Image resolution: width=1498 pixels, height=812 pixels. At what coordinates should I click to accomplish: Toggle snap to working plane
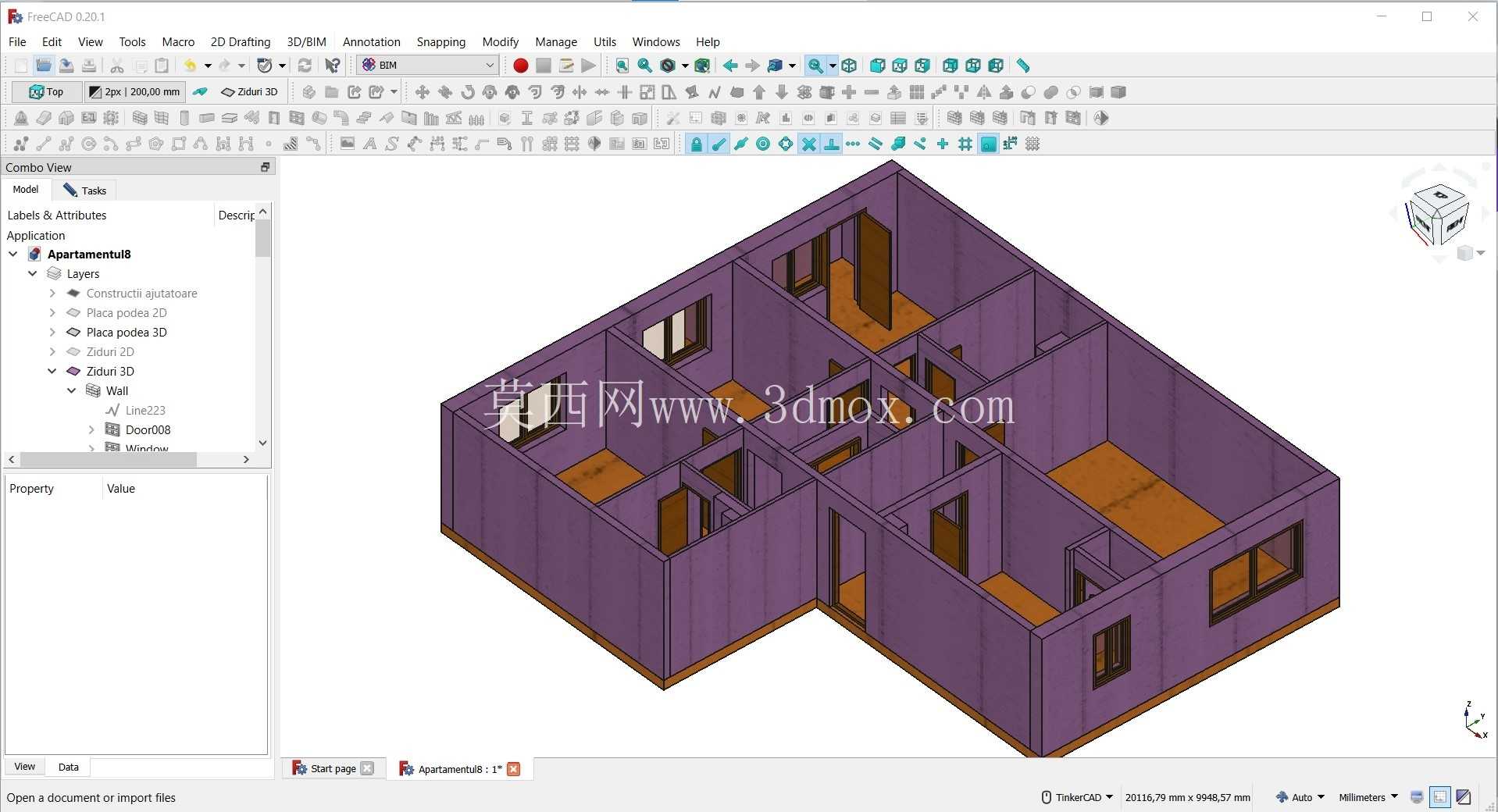click(988, 144)
